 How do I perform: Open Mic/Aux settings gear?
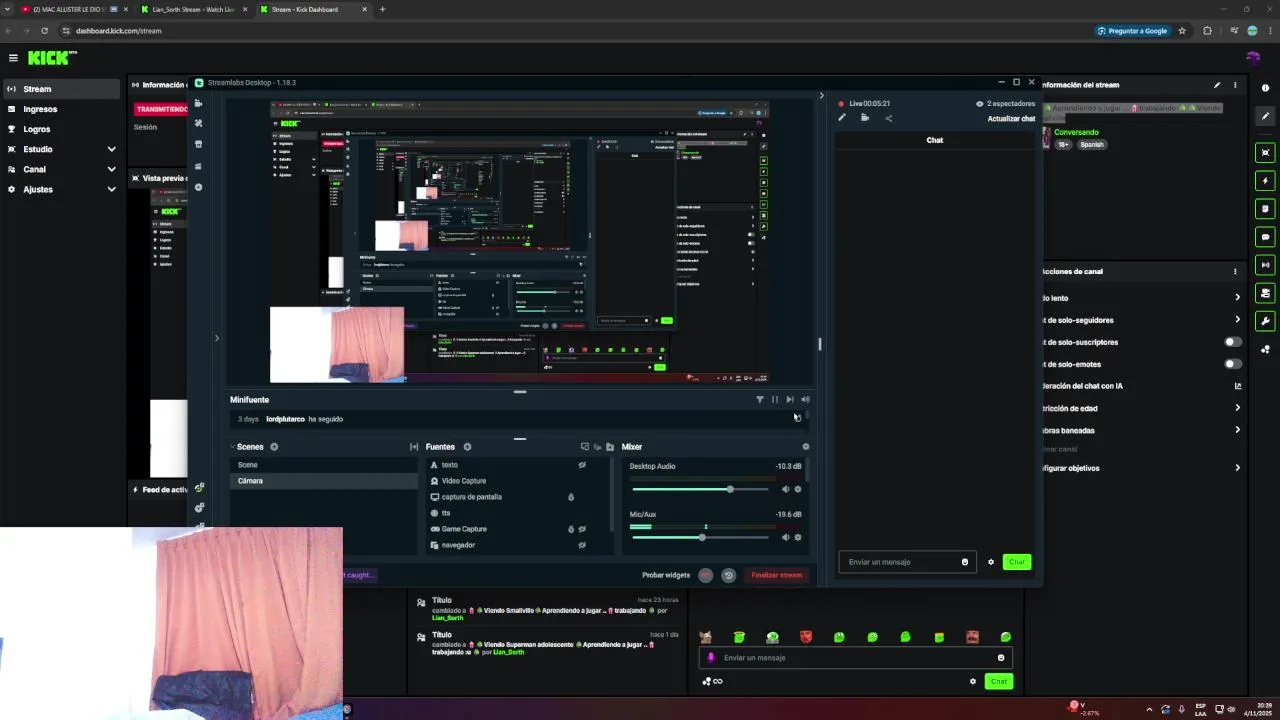click(798, 537)
